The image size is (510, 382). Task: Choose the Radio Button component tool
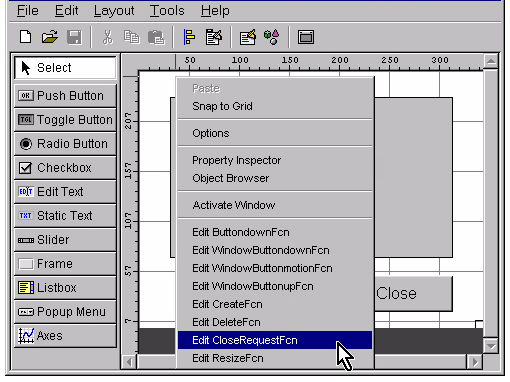[65, 144]
